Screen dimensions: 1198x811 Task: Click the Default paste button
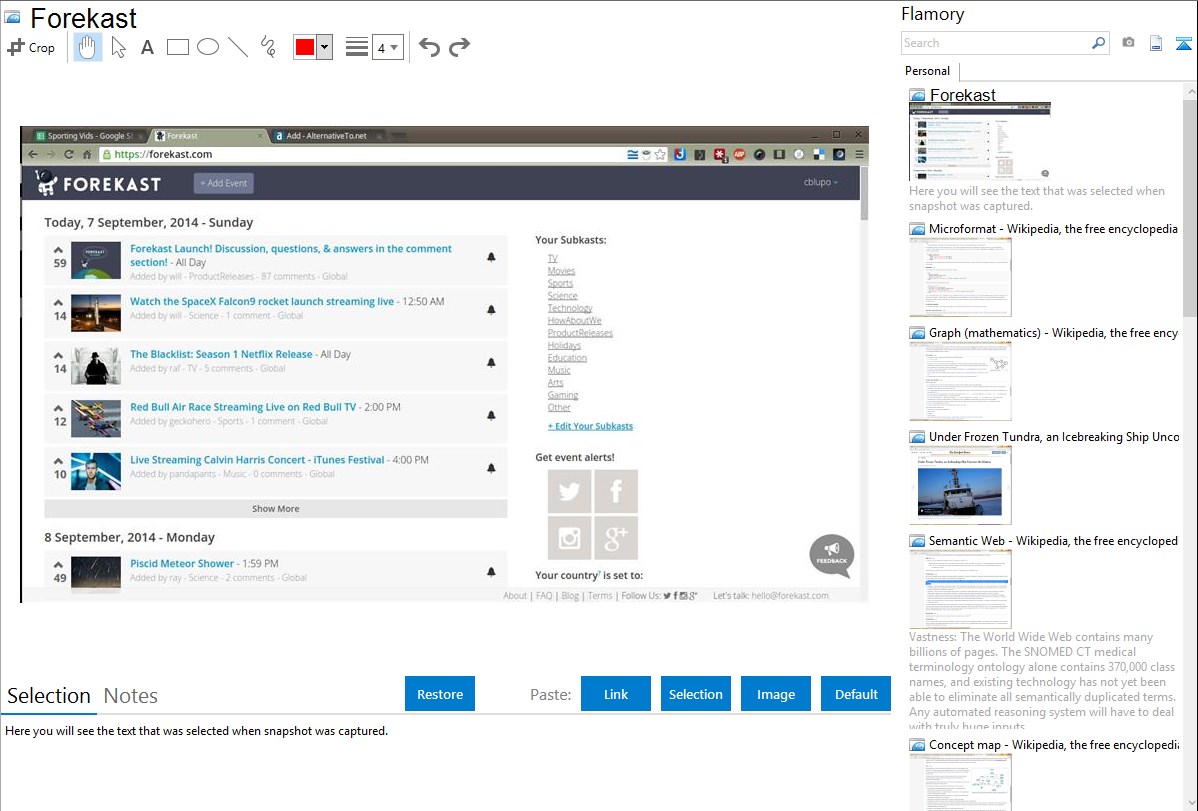[x=856, y=694]
